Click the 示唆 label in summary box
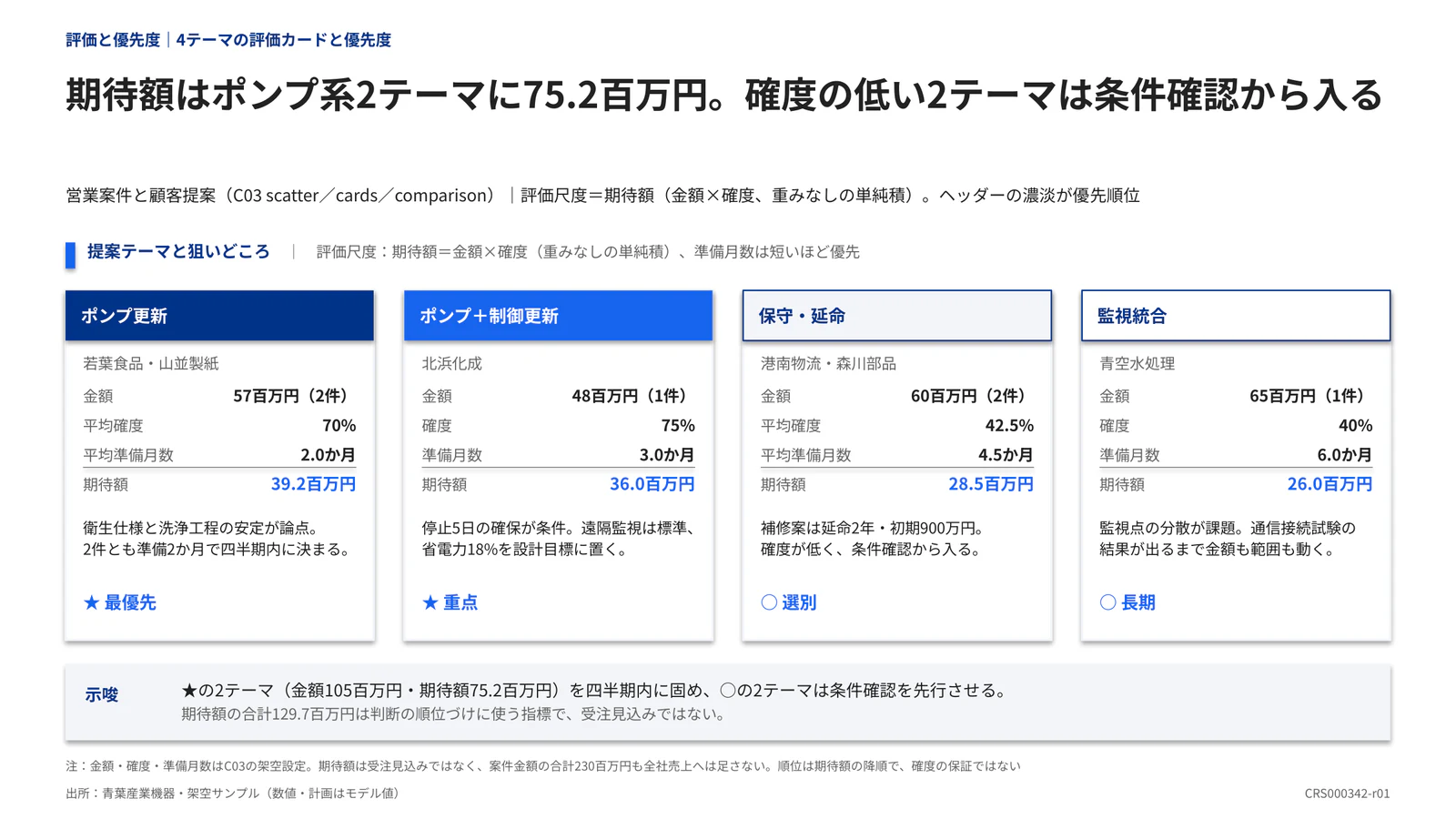1456x819 pixels. 102,695
